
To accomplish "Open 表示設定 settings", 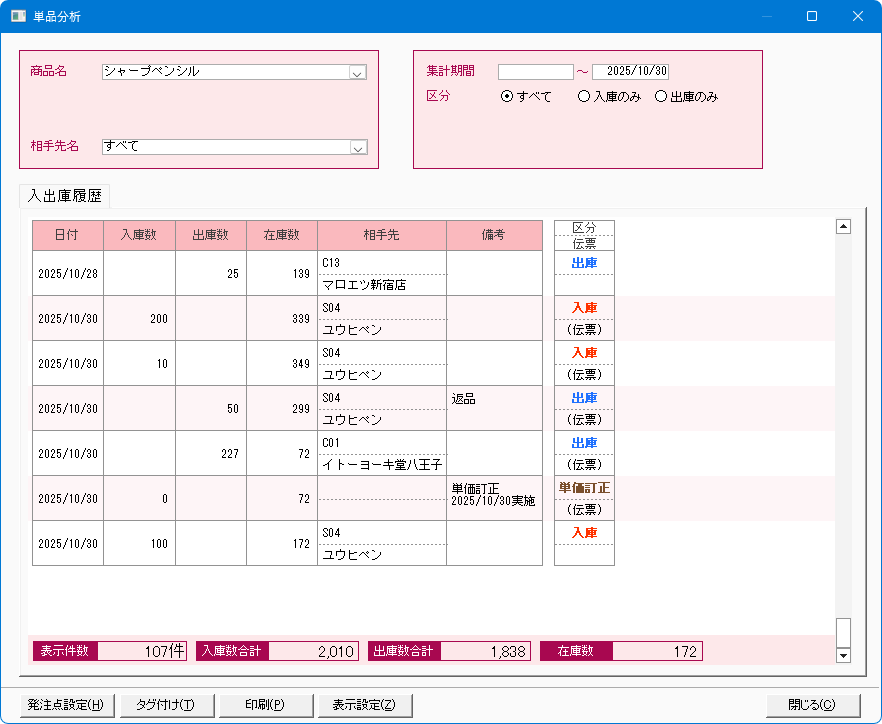I will tap(364, 705).
